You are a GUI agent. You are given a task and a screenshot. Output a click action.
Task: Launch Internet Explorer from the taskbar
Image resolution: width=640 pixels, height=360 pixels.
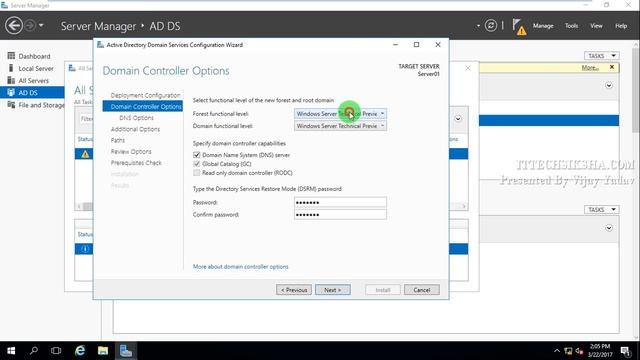pos(80,351)
